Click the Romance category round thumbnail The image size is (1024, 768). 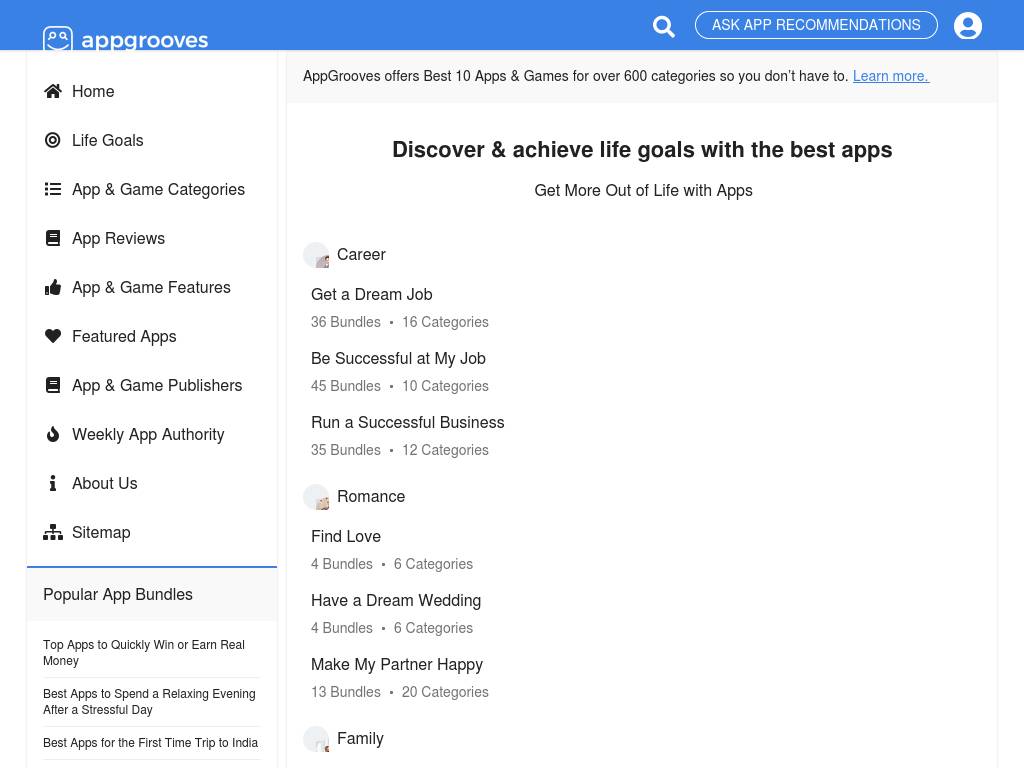coord(316,497)
